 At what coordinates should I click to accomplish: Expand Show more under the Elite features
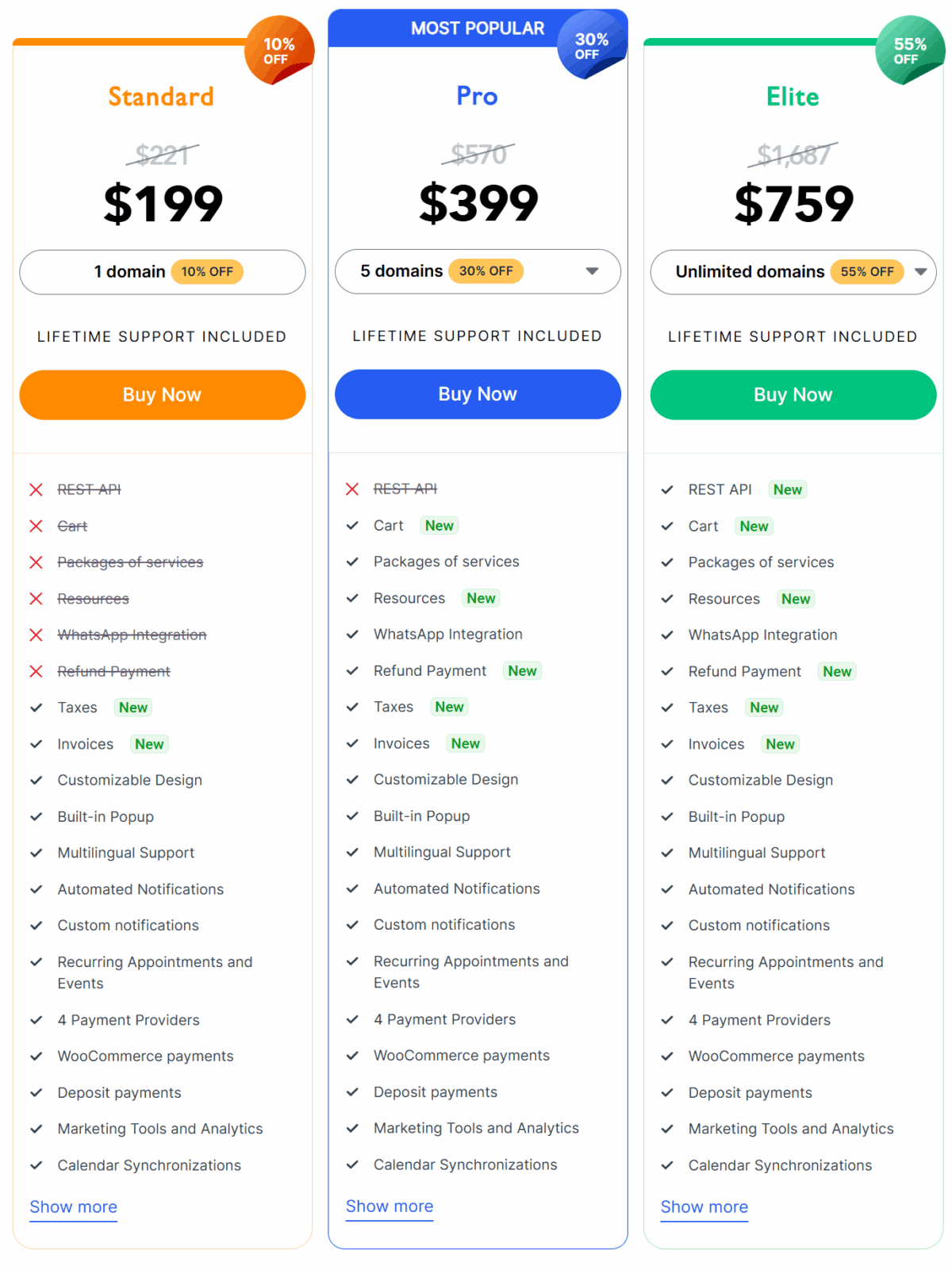click(704, 1207)
